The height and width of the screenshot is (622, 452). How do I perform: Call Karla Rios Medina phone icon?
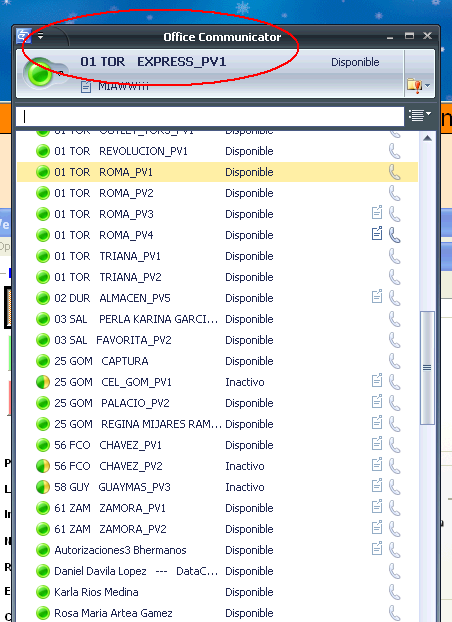point(394,593)
